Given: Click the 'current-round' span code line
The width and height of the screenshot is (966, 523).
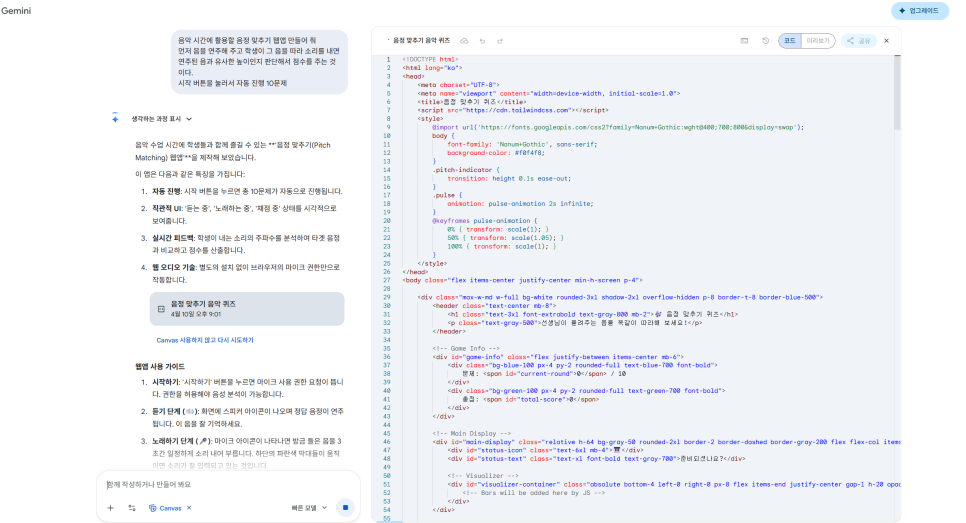Looking at the screenshot, I should 544,374.
